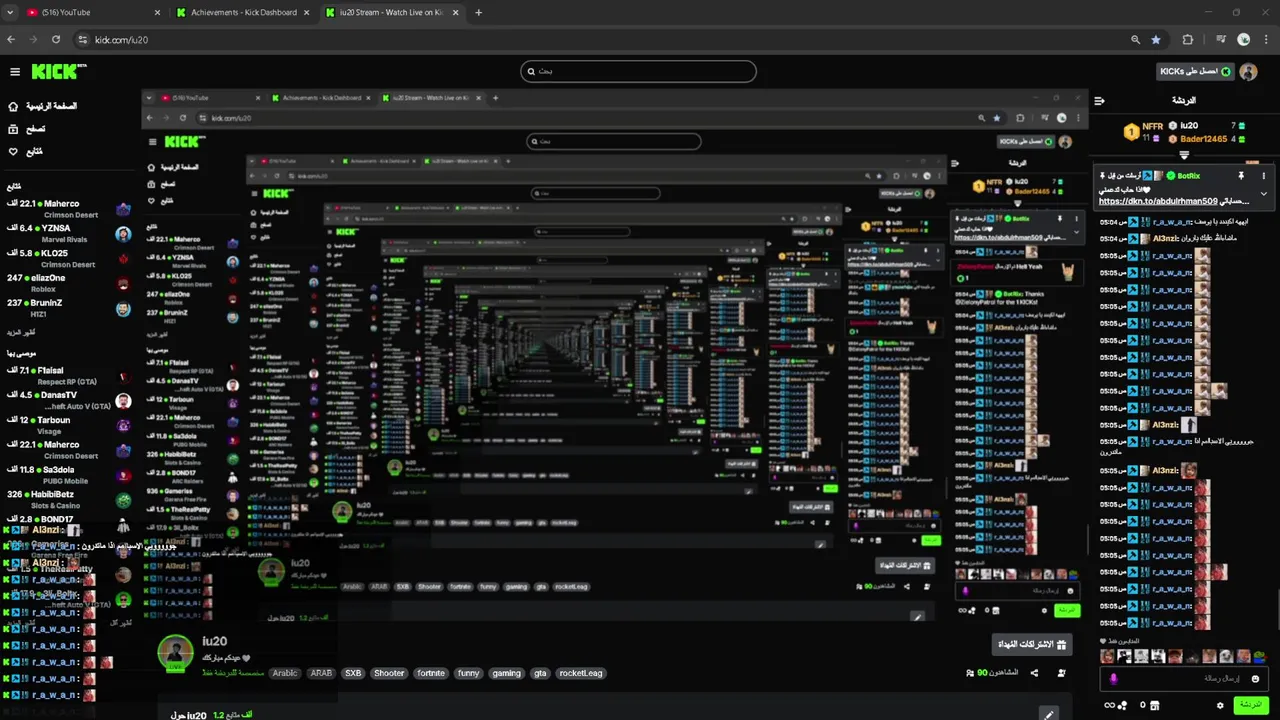Screen dimensions: 1280x720
Task: Open YZNSA channel in sidebar
Action: click(70, 233)
